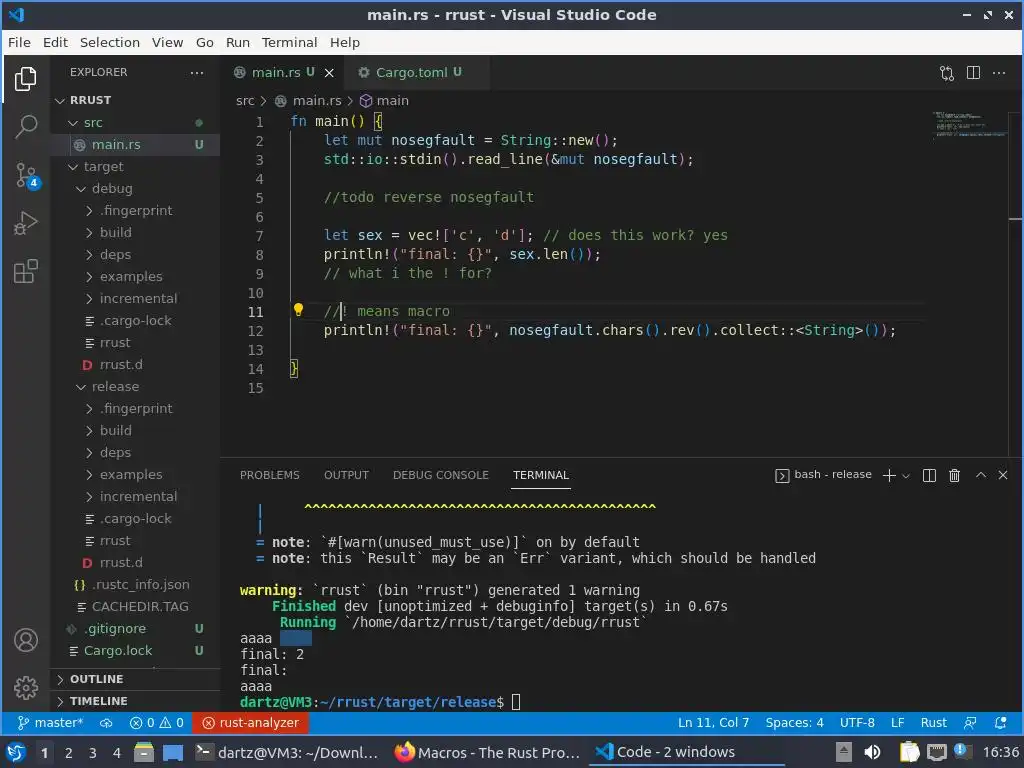This screenshot has width=1024, height=768.
Task: Open the terminal launch profile dropdown
Action: [906, 476]
